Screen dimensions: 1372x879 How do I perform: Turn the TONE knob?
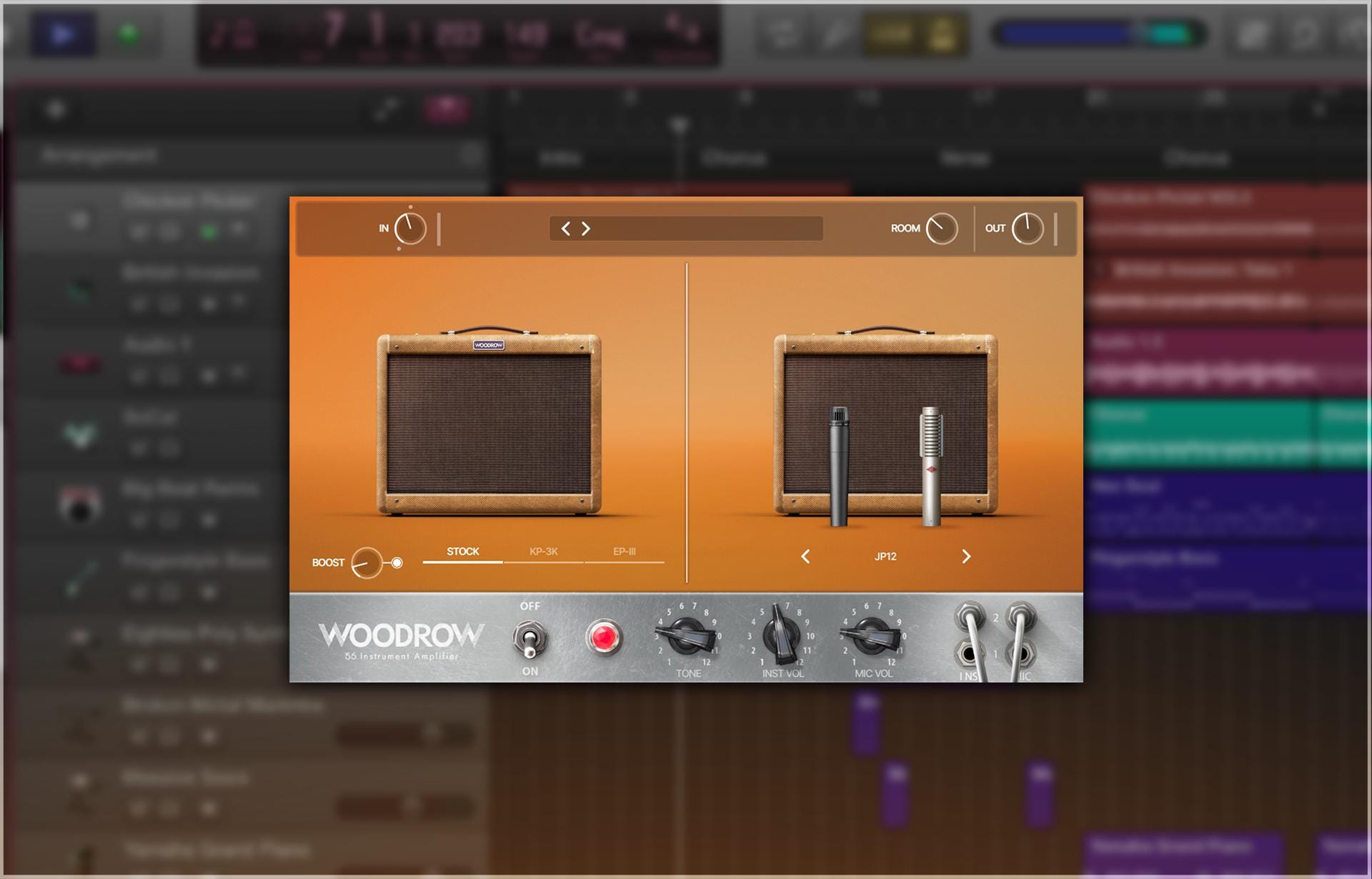[687, 635]
